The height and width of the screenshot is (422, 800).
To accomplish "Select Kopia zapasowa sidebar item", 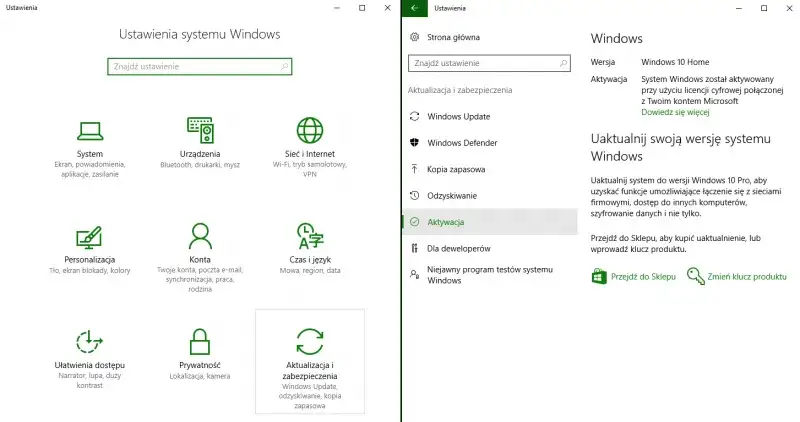I will [x=490, y=169].
